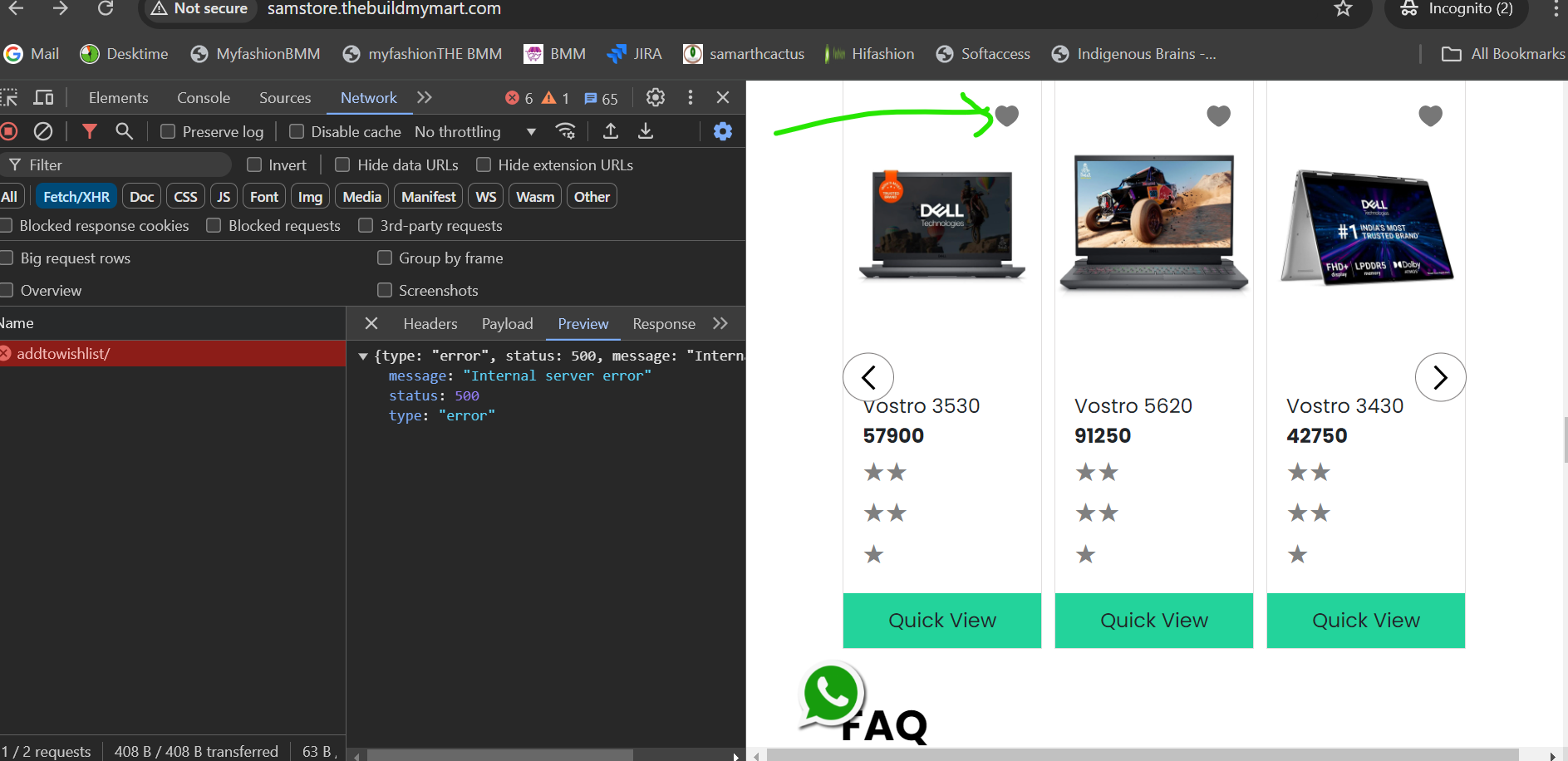This screenshot has width=1568, height=761.
Task: Collapse the JSON response object
Action: [363, 356]
